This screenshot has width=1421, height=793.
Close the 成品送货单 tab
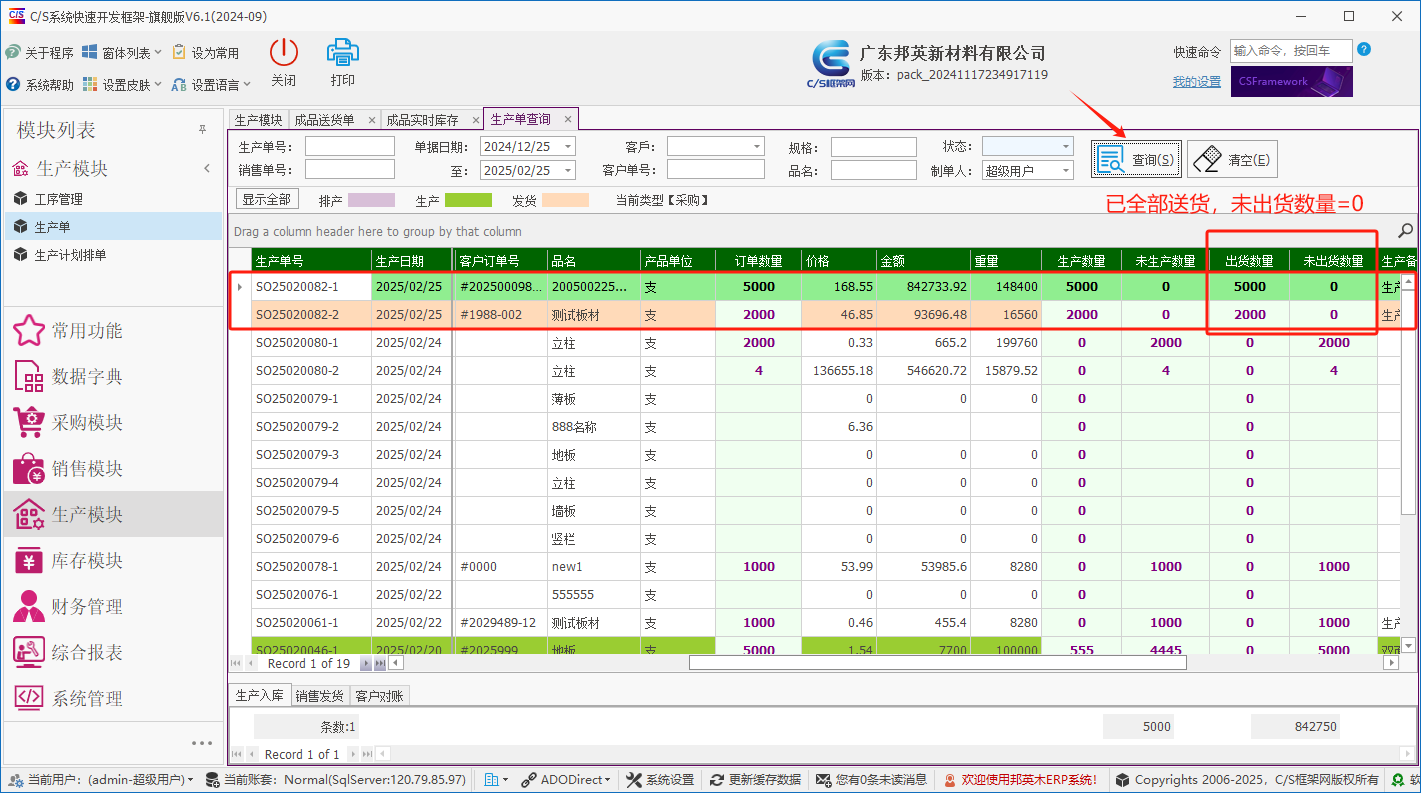coord(372,120)
